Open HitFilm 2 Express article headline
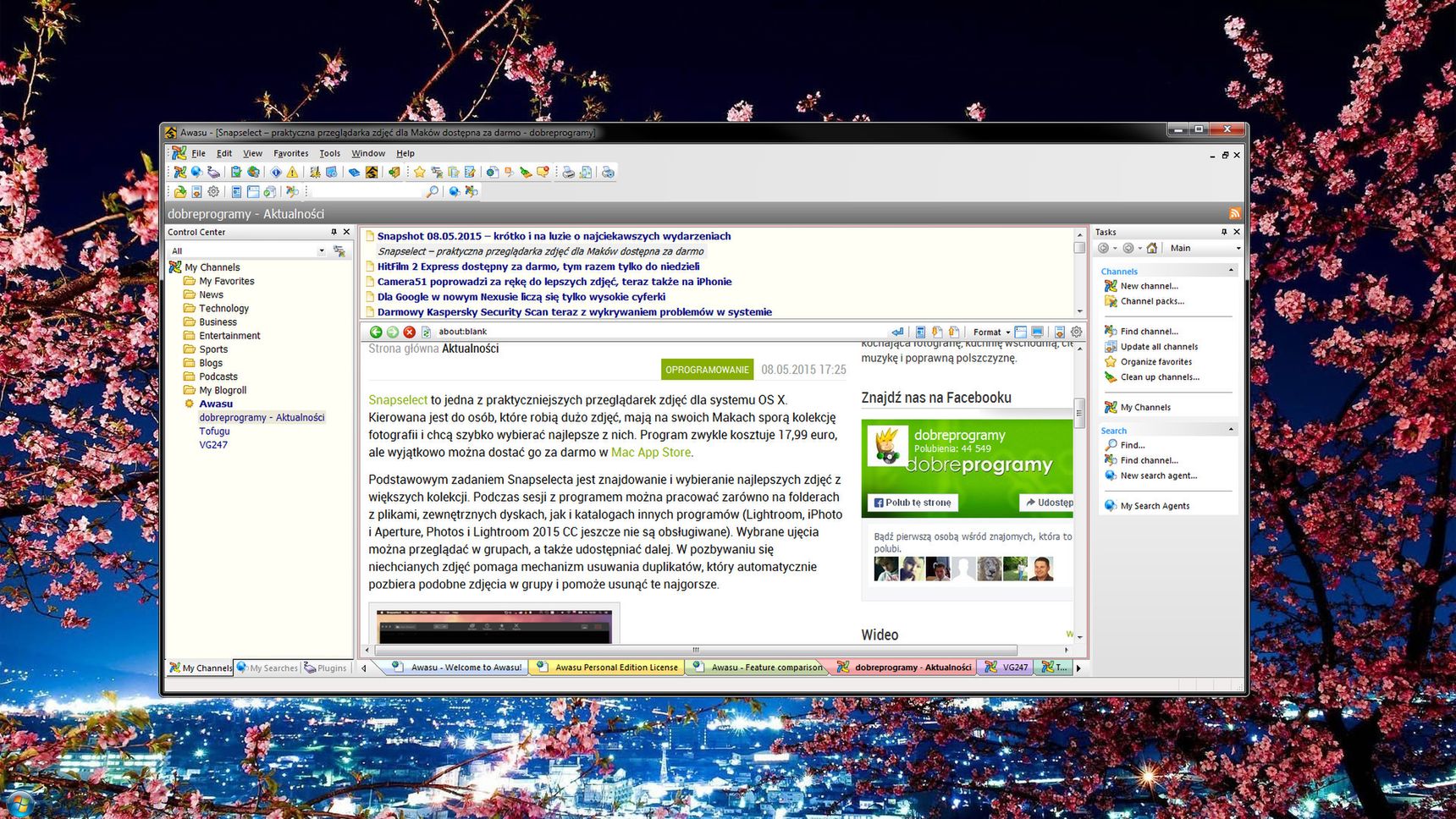 click(538, 267)
